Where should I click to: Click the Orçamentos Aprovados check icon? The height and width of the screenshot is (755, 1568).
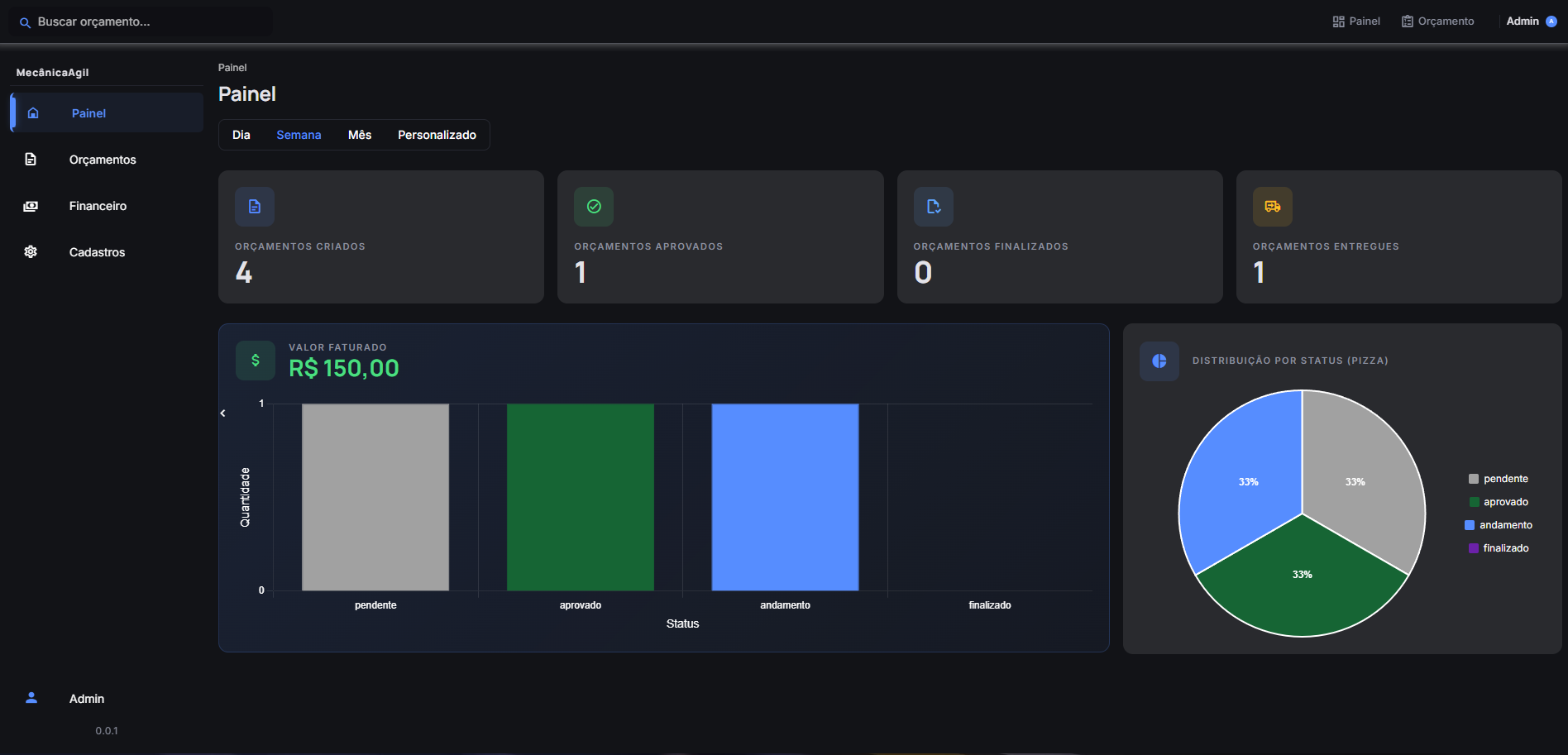tap(594, 207)
